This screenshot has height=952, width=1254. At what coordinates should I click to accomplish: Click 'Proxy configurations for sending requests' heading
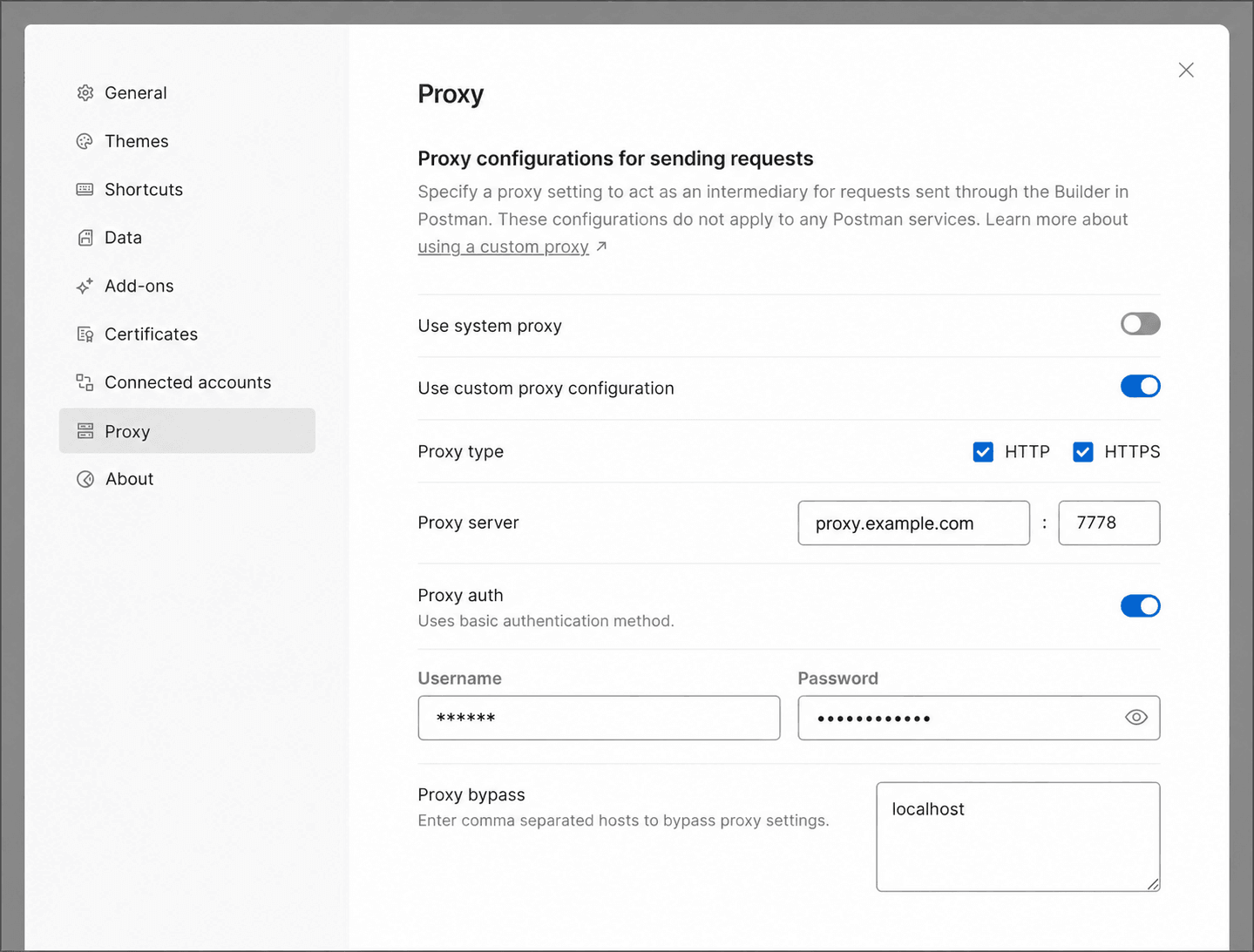coord(615,159)
